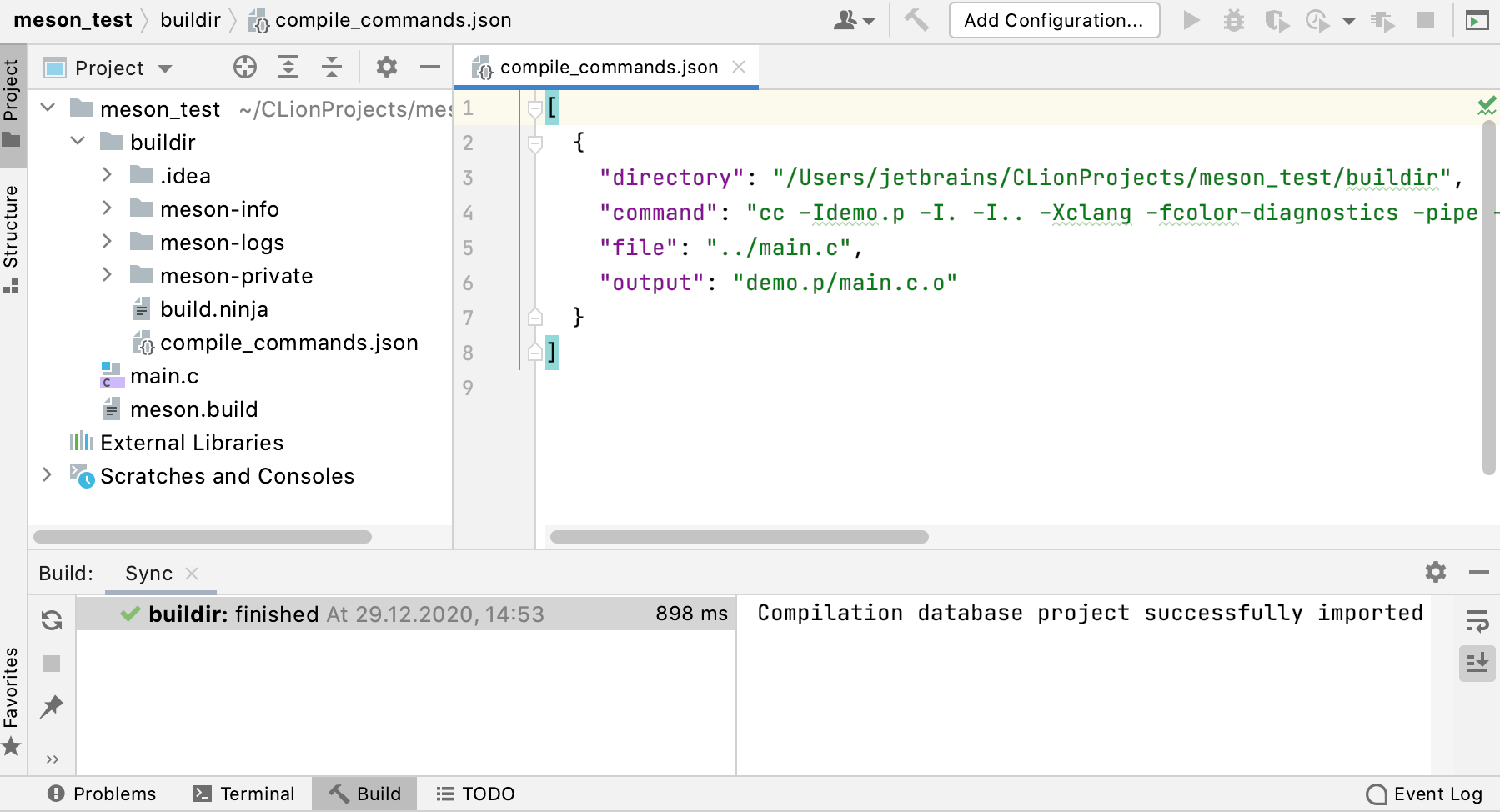Profile the application with the profiler icon
The width and height of the screenshot is (1500, 812).
point(1318,21)
